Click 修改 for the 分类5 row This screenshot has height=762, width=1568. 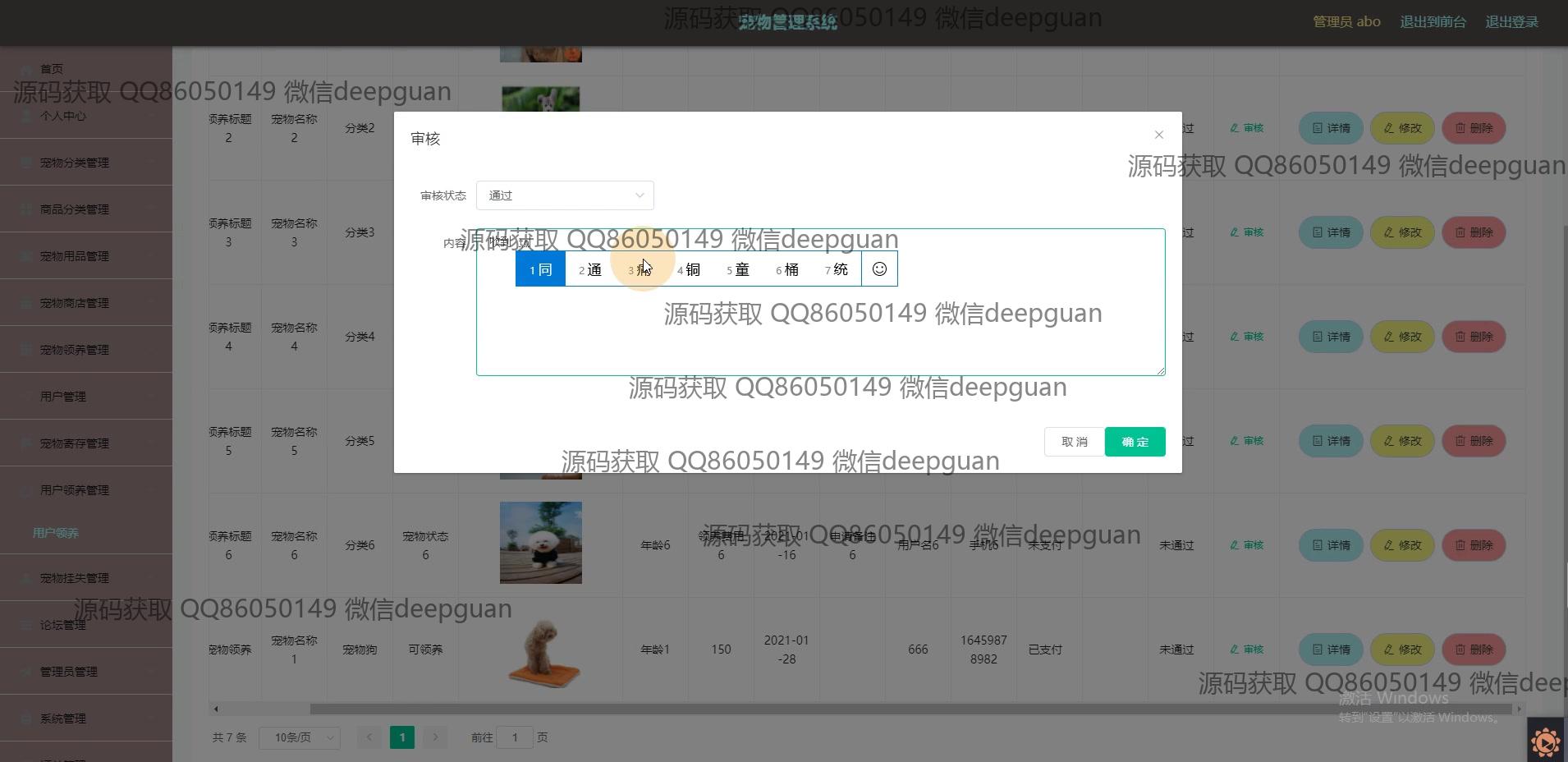point(1402,441)
